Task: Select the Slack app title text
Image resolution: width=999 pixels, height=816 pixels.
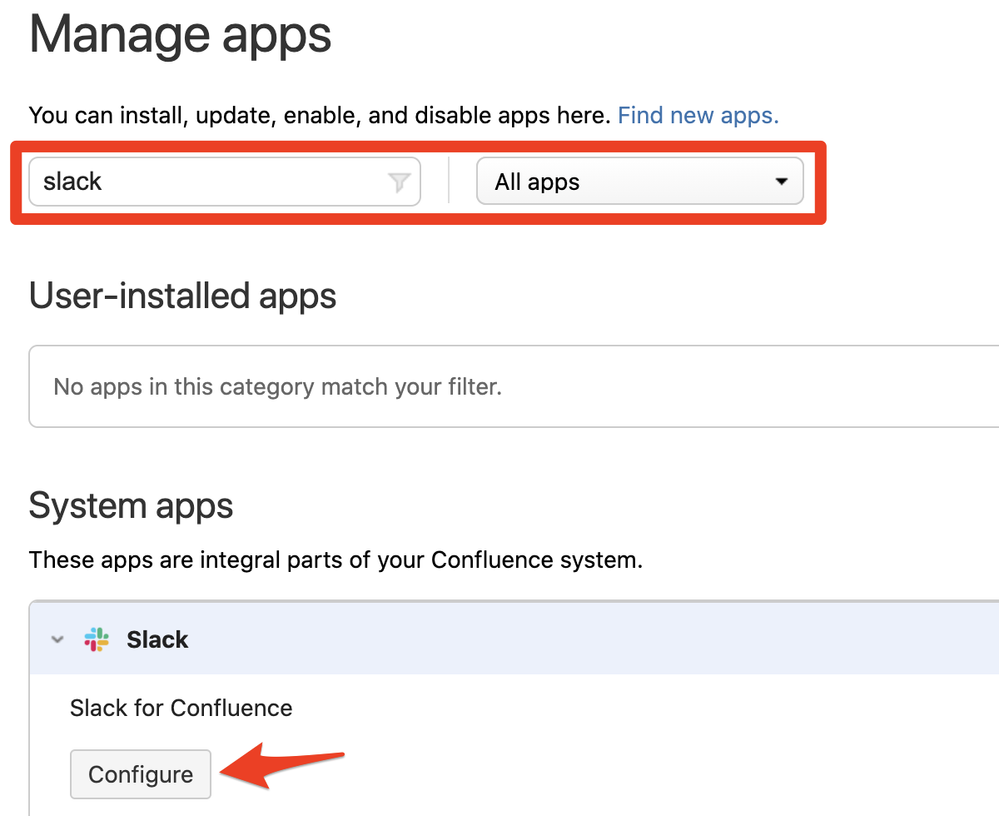Action: click(157, 640)
